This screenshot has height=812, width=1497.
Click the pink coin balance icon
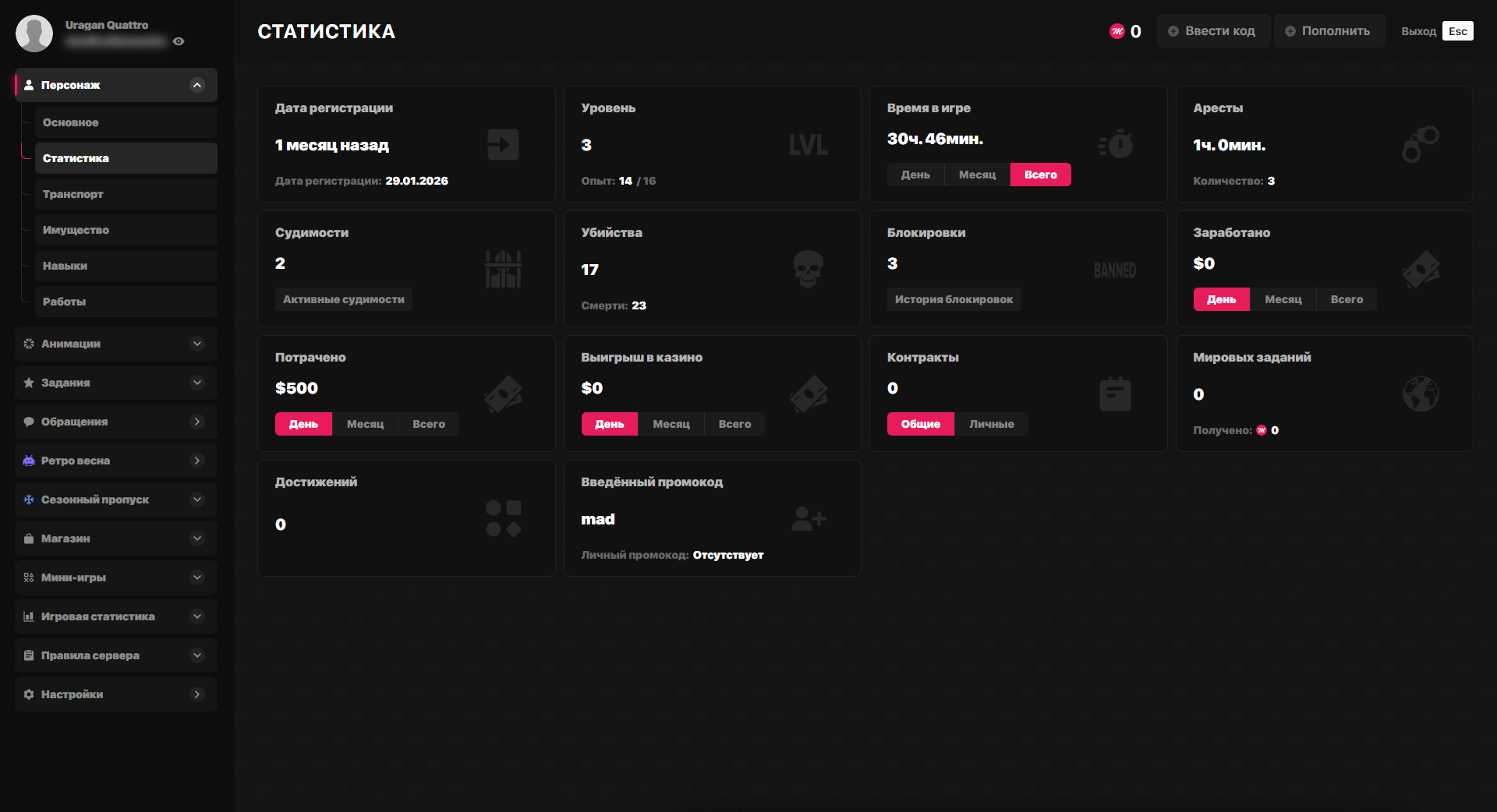click(x=1117, y=31)
